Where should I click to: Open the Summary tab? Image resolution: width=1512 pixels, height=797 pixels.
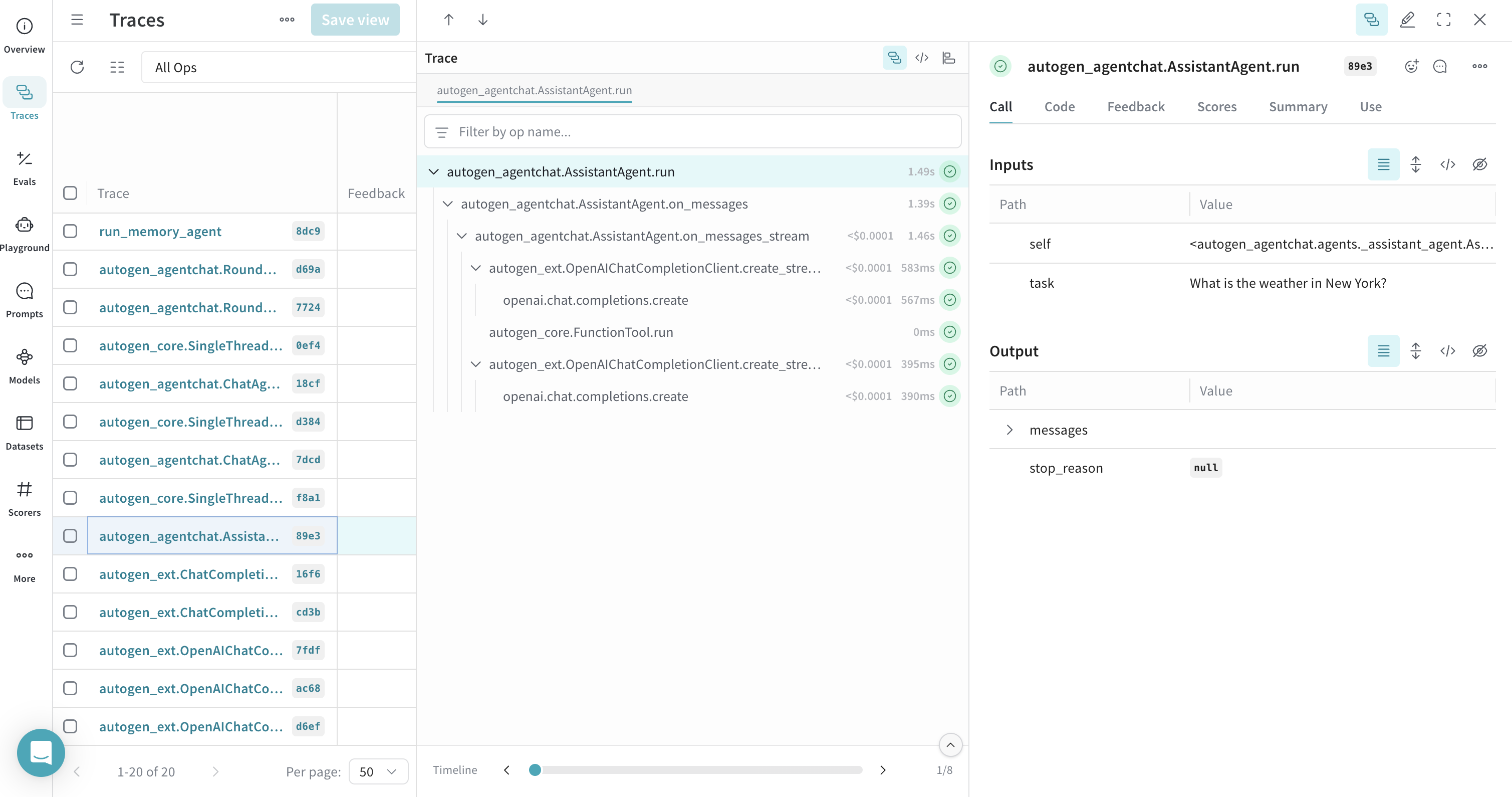point(1297,106)
